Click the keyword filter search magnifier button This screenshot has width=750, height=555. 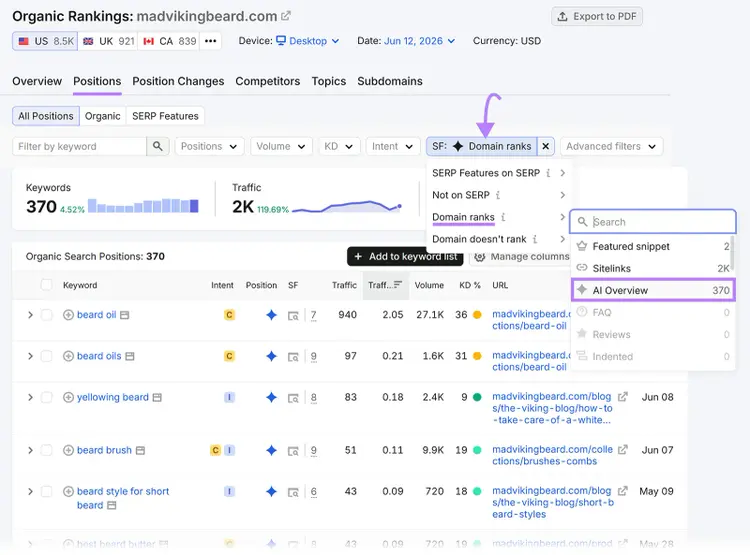pyautogui.click(x=157, y=146)
